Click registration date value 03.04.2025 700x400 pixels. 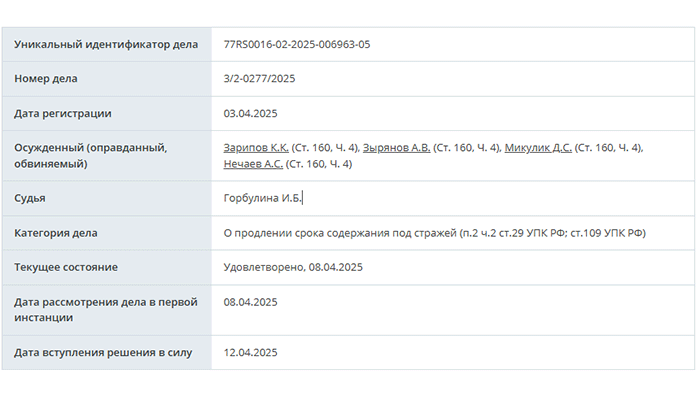[250, 114]
